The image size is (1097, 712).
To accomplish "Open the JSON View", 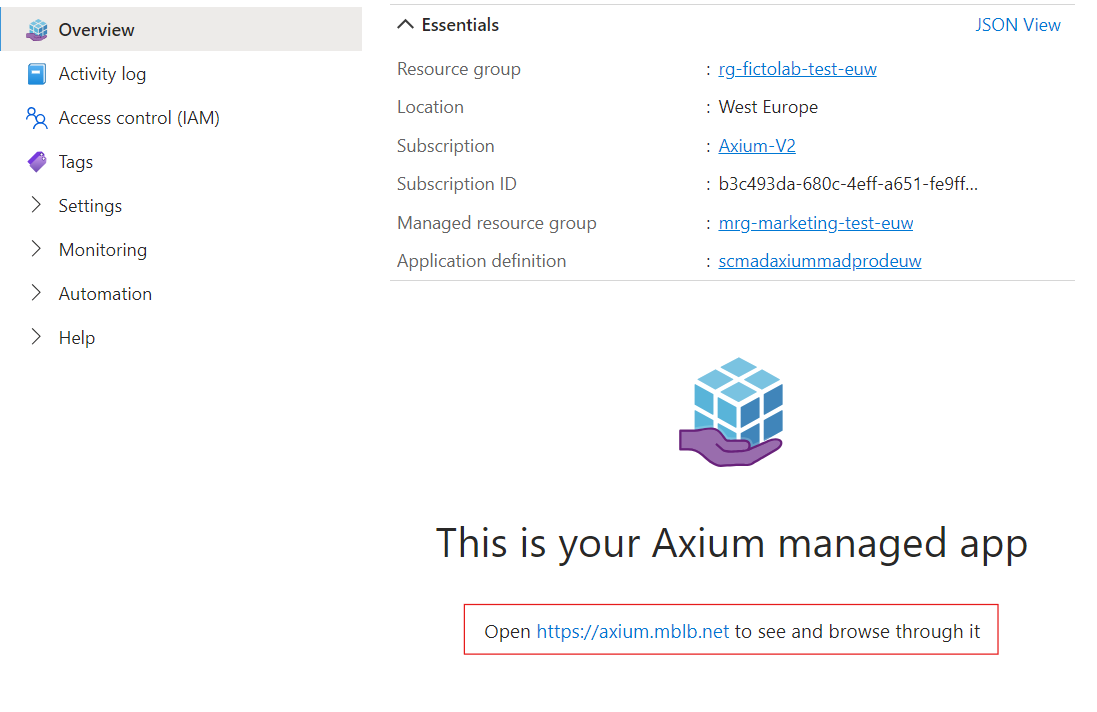I will (1018, 24).
